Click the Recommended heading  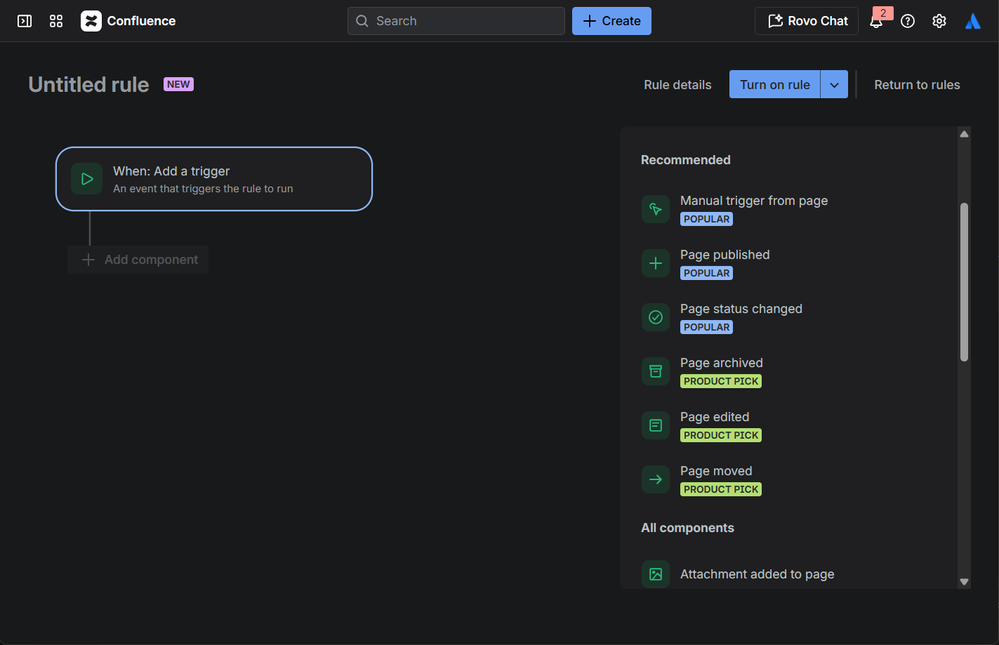pos(686,160)
